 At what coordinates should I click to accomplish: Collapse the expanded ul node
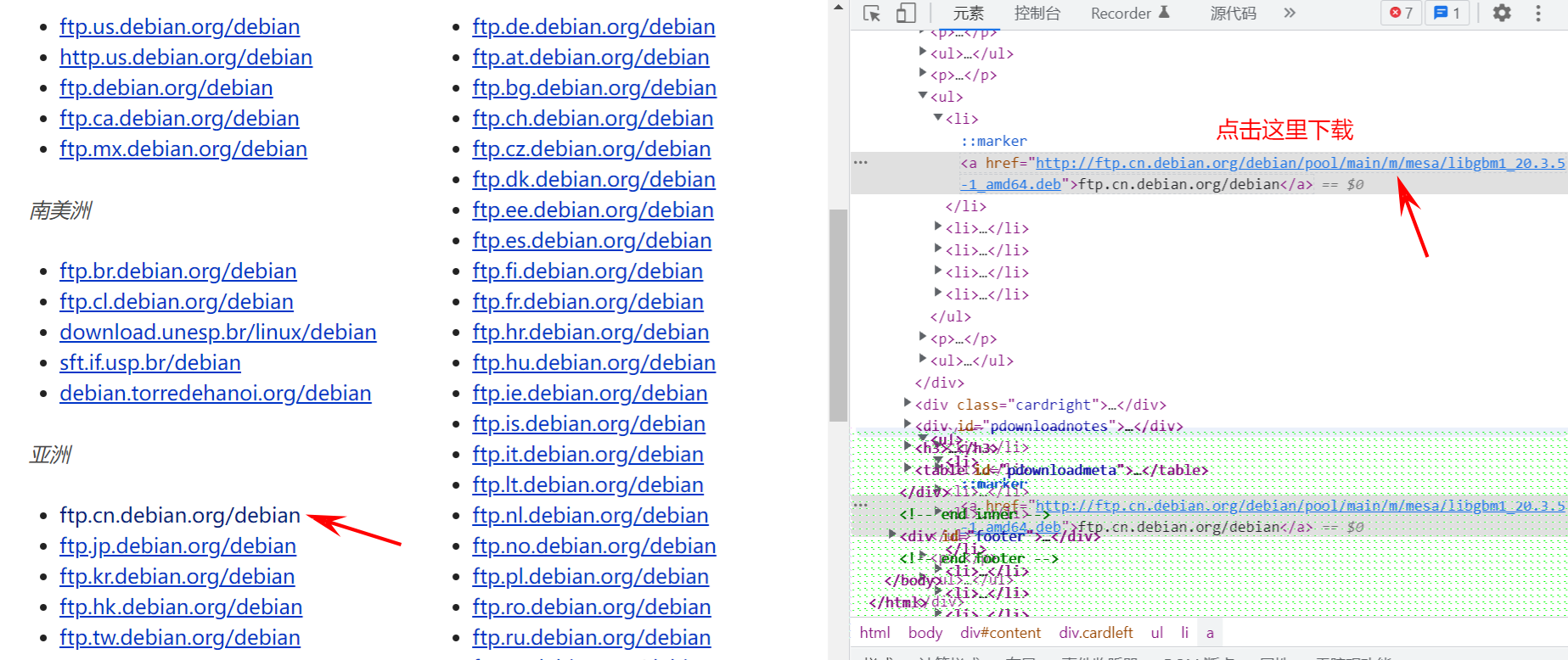[923, 96]
